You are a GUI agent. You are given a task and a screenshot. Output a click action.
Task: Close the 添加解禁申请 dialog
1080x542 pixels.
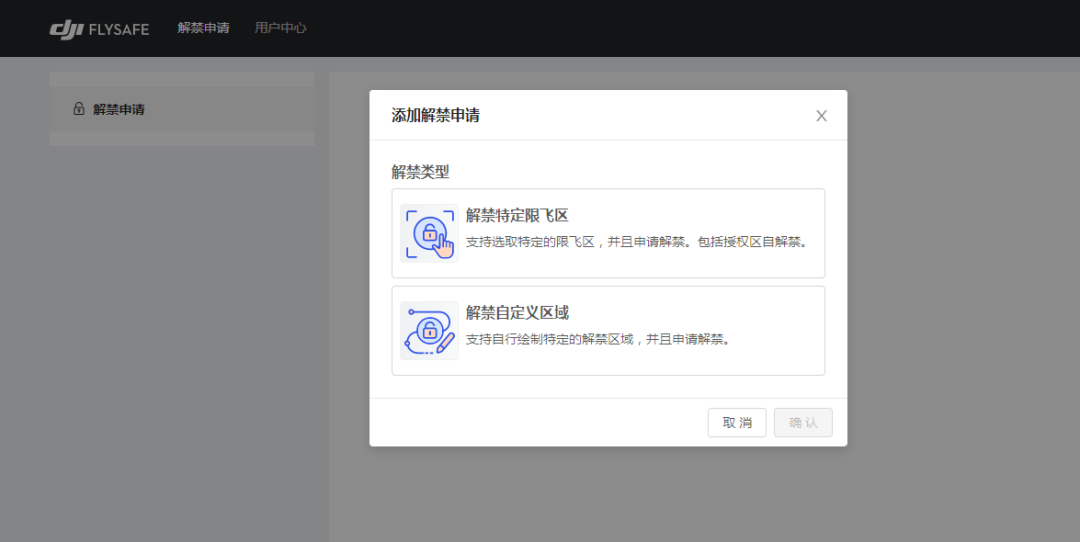(x=821, y=116)
